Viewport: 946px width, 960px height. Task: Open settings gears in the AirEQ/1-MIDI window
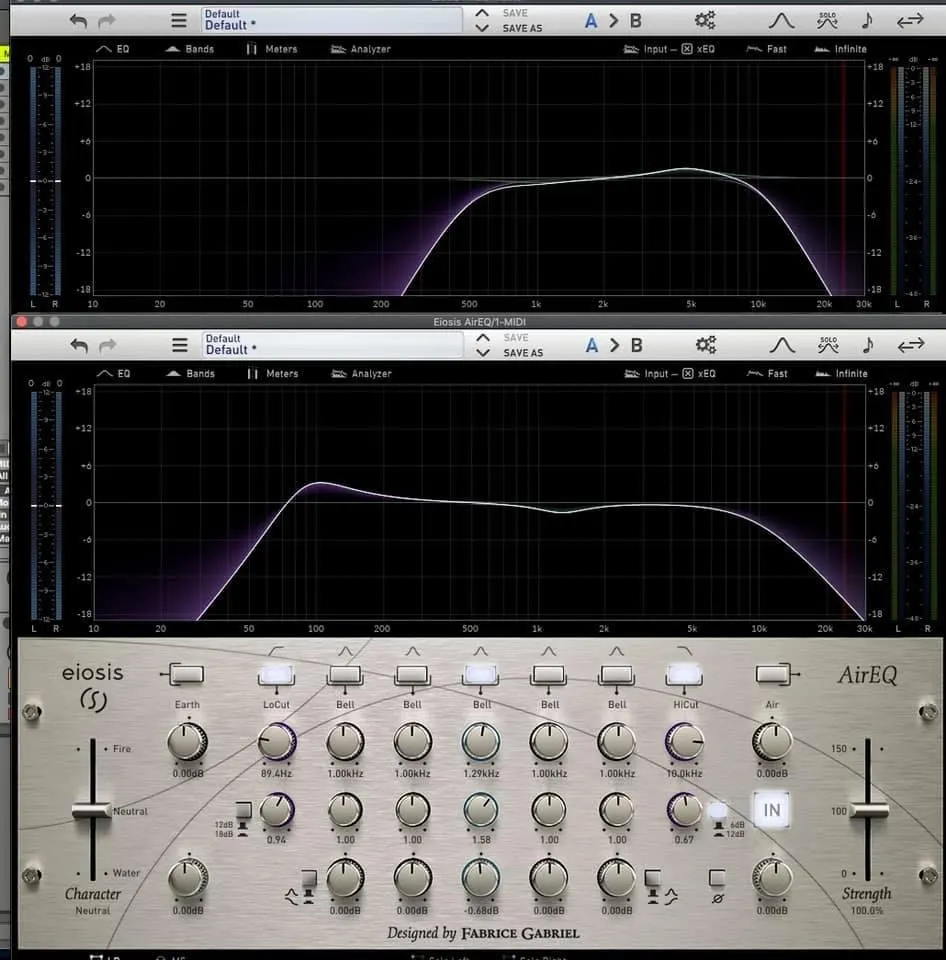tap(705, 345)
